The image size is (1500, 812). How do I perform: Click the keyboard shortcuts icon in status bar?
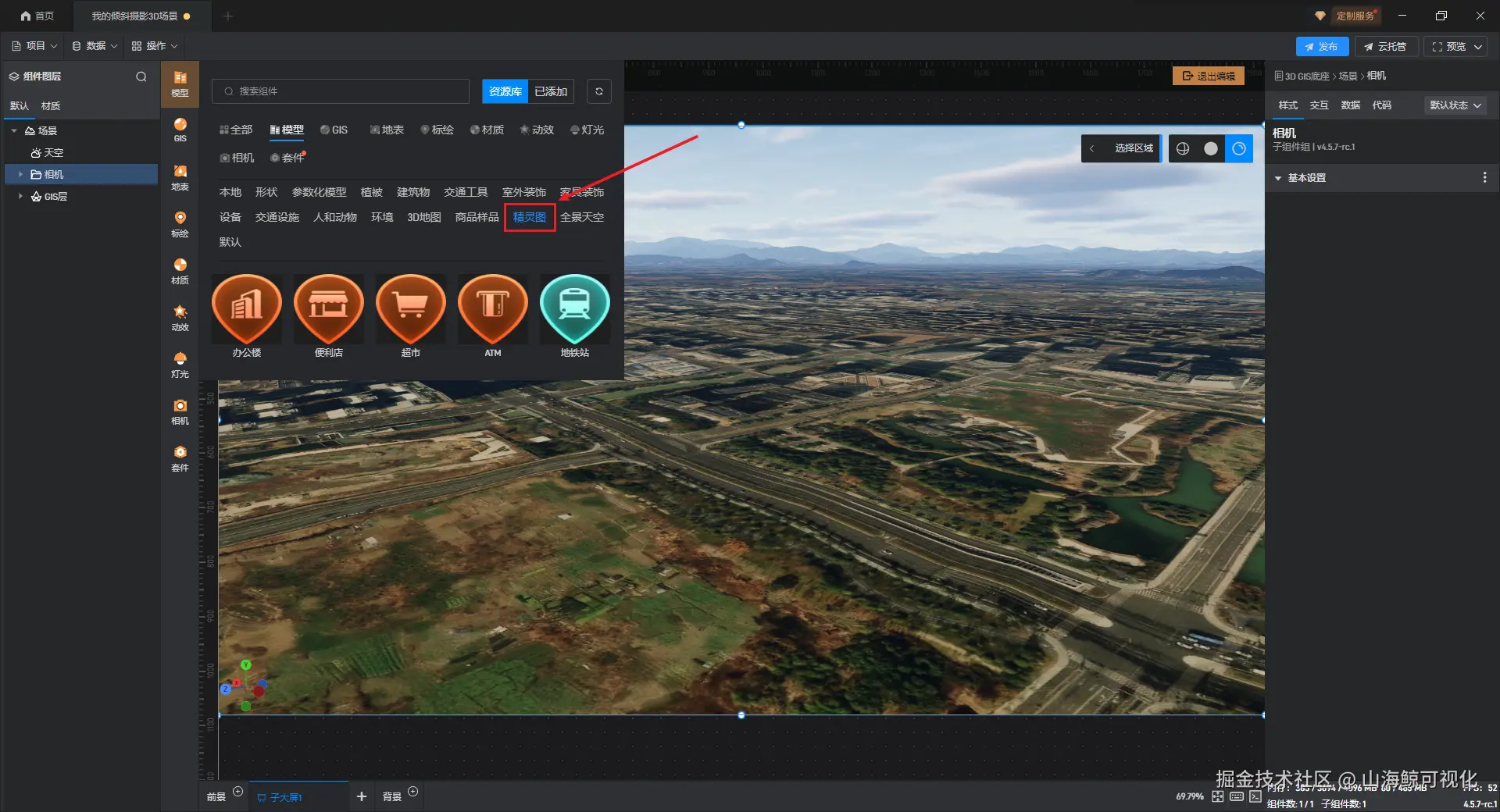click(1237, 796)
